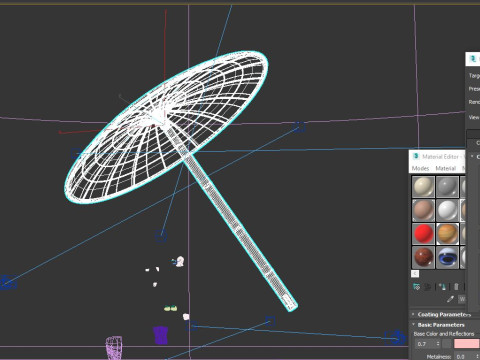Select the tan skin-tone material sample slot
The height and width of the screenshot is (360, 480).
[423, 210]
